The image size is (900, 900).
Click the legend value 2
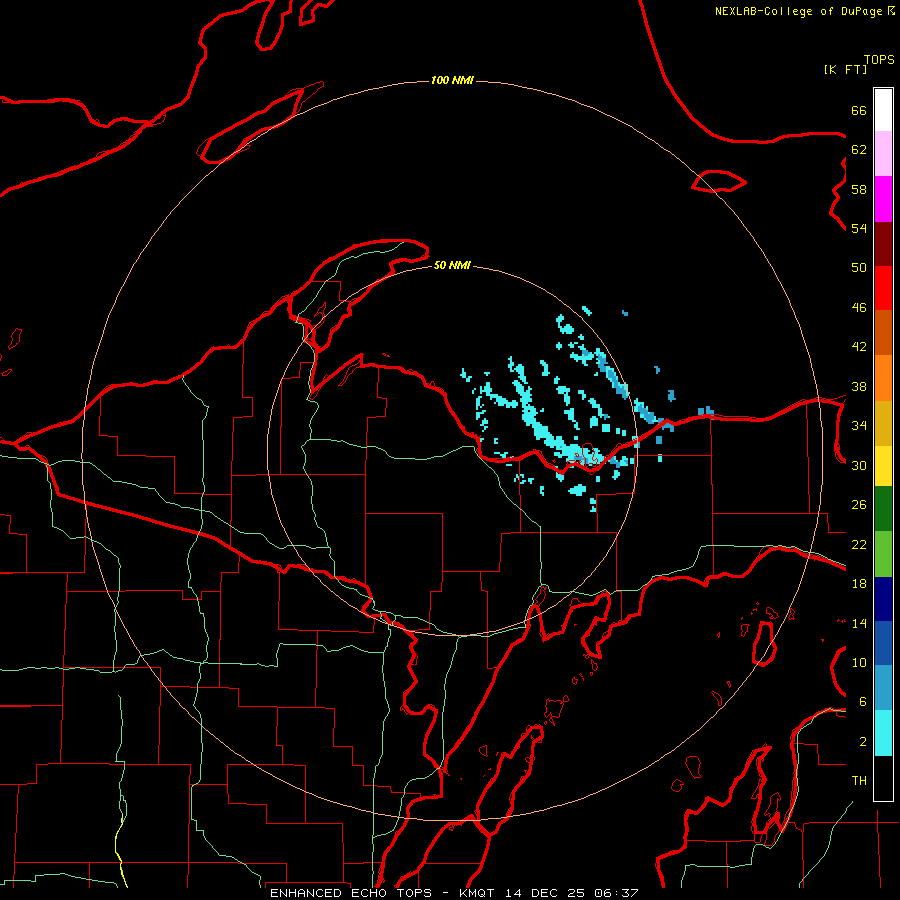[x=863, y=742]
